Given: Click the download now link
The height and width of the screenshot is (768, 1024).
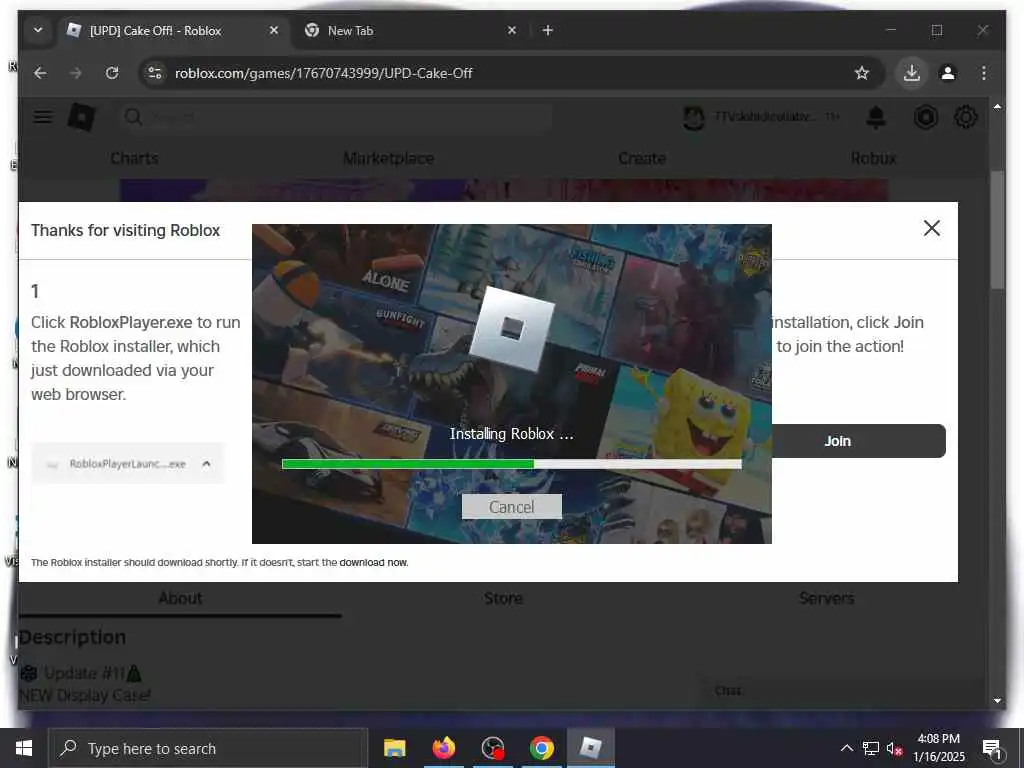Looking at the screenshot, I should point(374,562).
